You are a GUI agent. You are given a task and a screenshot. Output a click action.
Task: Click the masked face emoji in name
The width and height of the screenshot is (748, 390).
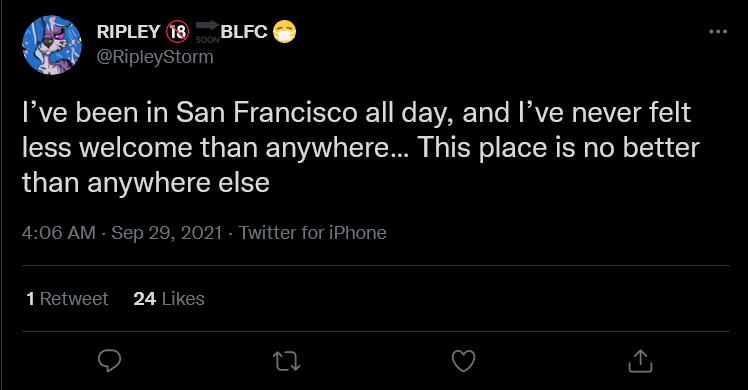pyautogui.click(x=284, y=32)
